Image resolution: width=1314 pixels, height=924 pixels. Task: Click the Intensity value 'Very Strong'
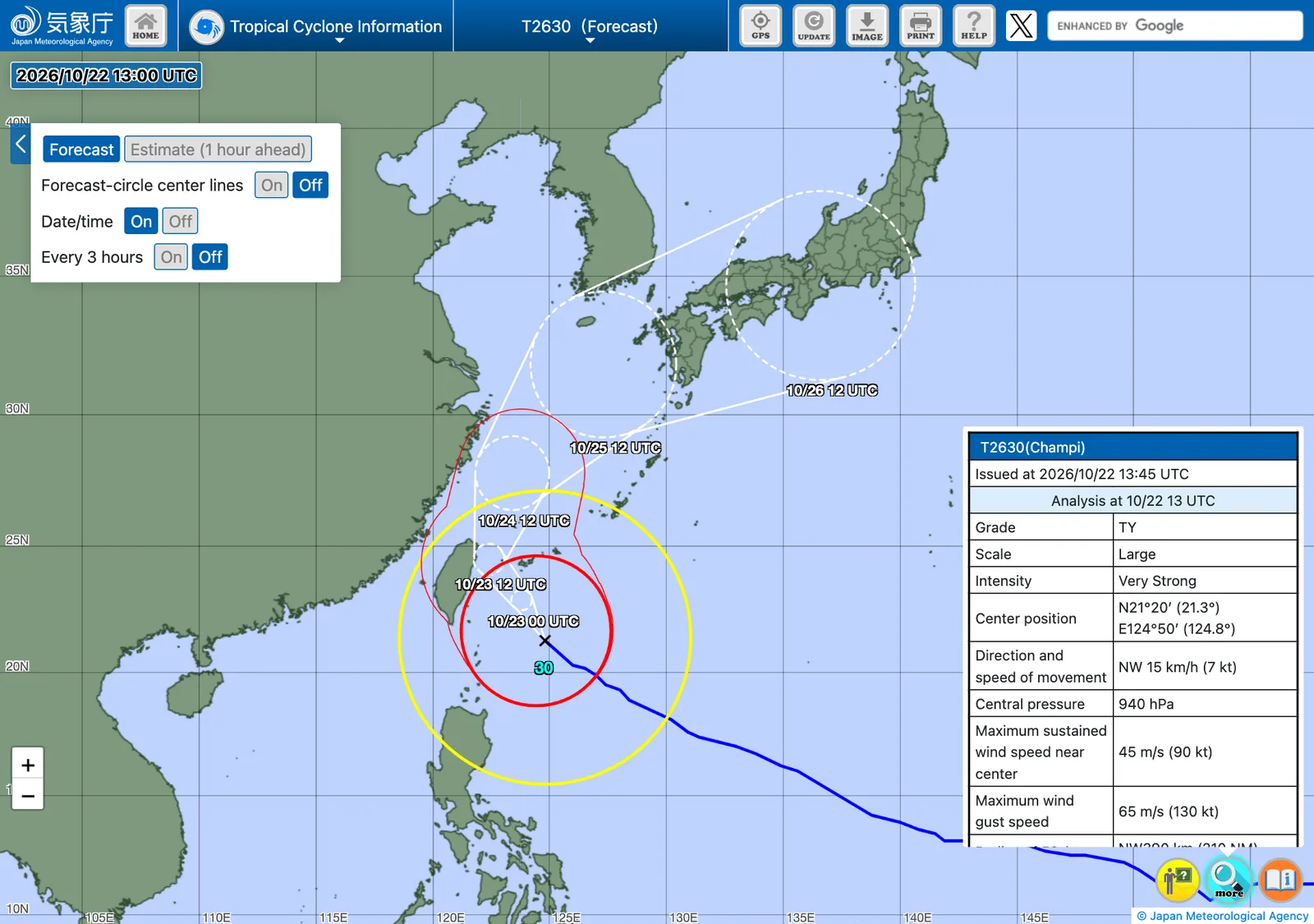pyautogui.click(x=1157, y=581)
